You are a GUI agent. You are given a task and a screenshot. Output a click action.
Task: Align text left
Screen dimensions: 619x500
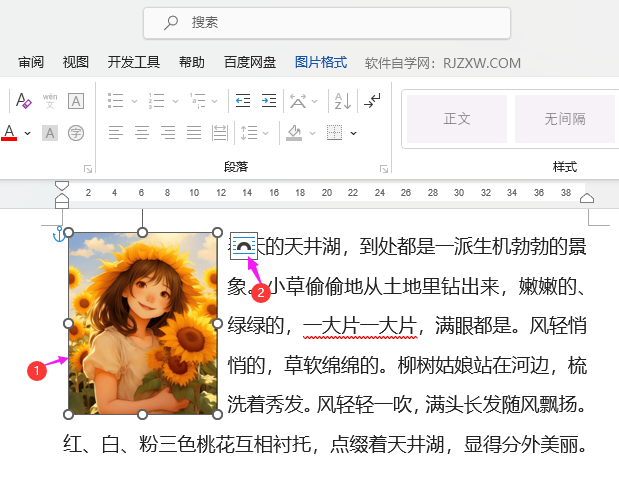coord(116,133)
